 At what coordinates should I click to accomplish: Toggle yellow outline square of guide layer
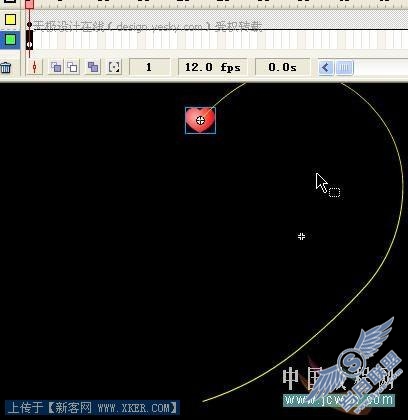coord(10,20)
